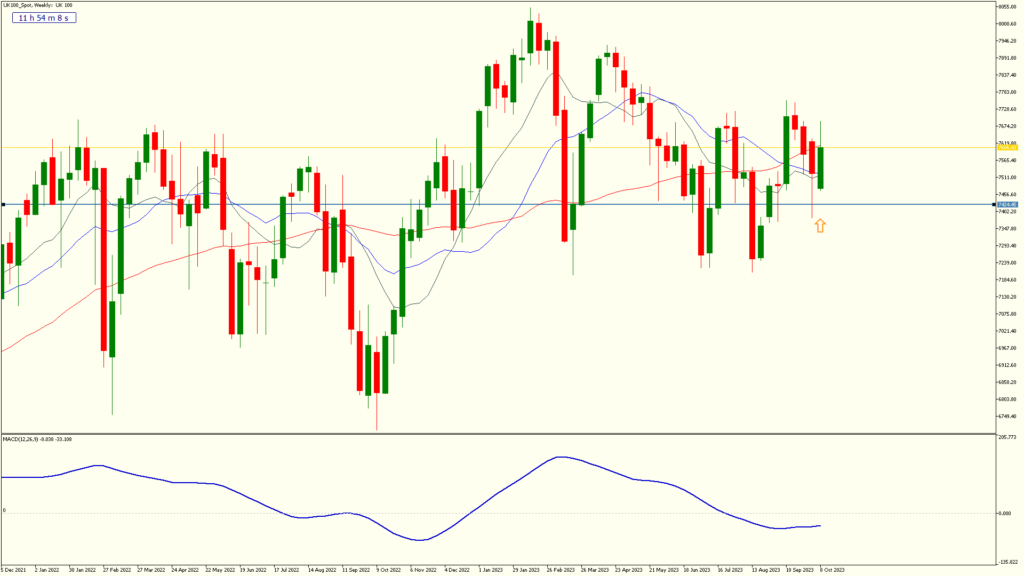Click the orange up arrow marker
The height and width of the screenshot is (576, 1024).
[820, 226]
